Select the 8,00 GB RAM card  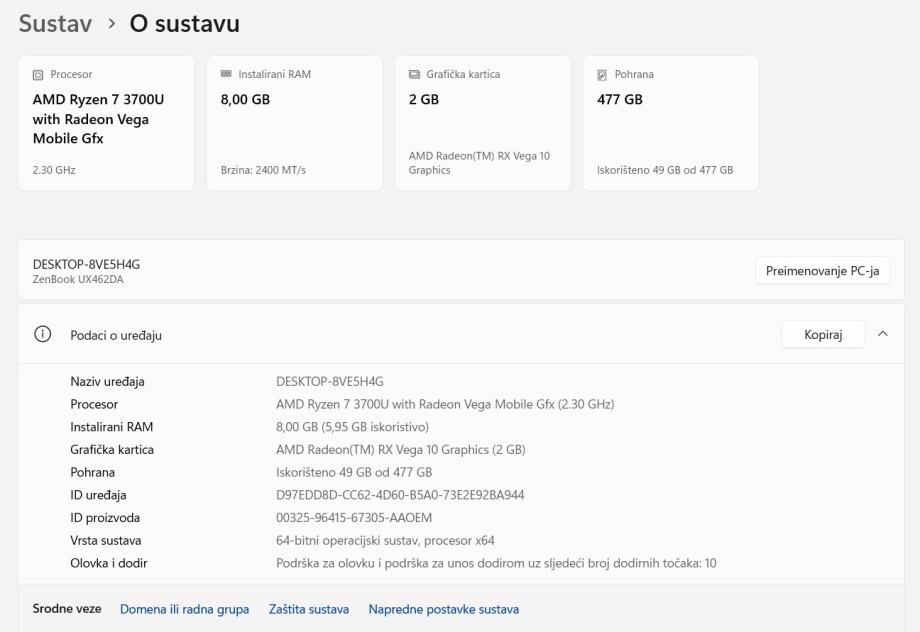pyautogui.click(x=294, y=123)
